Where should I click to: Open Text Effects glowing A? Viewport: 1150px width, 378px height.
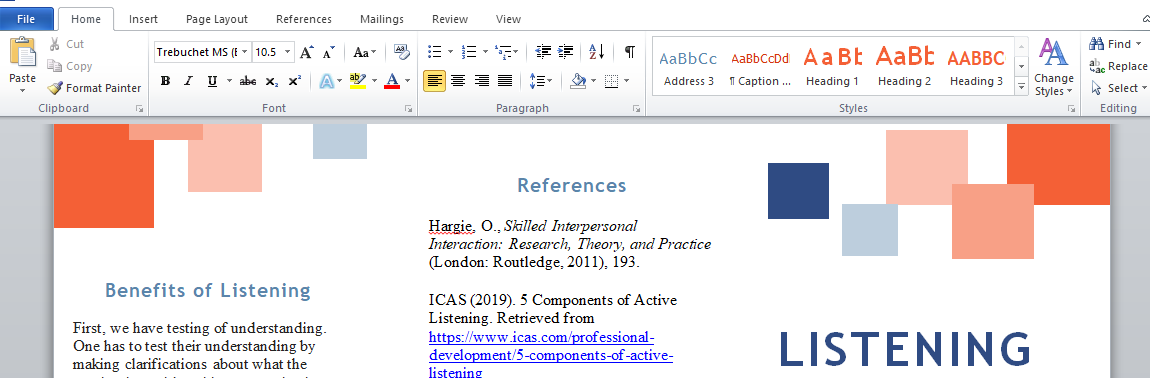point(326,81)
